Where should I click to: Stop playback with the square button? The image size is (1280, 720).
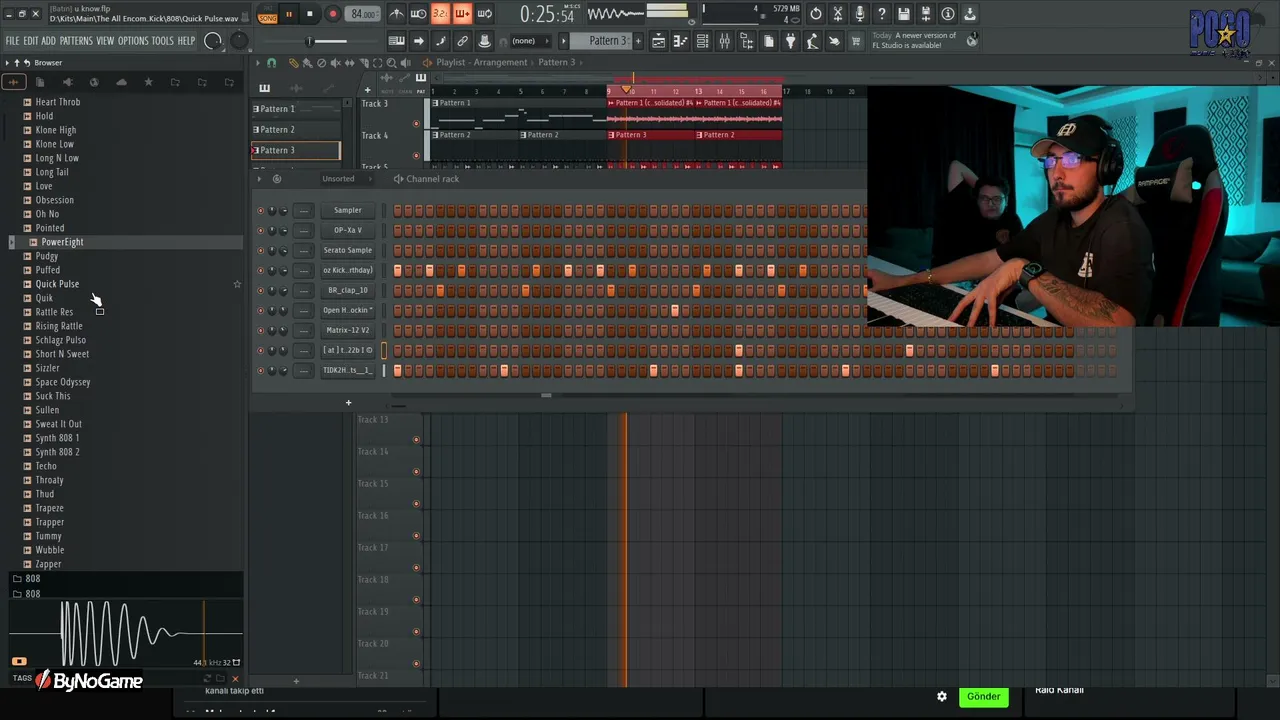point(310,14)
